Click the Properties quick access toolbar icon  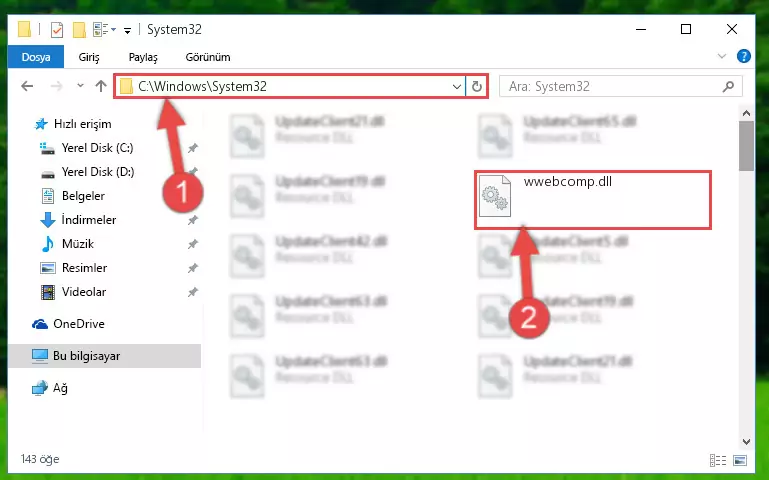[x=57, y=30]
